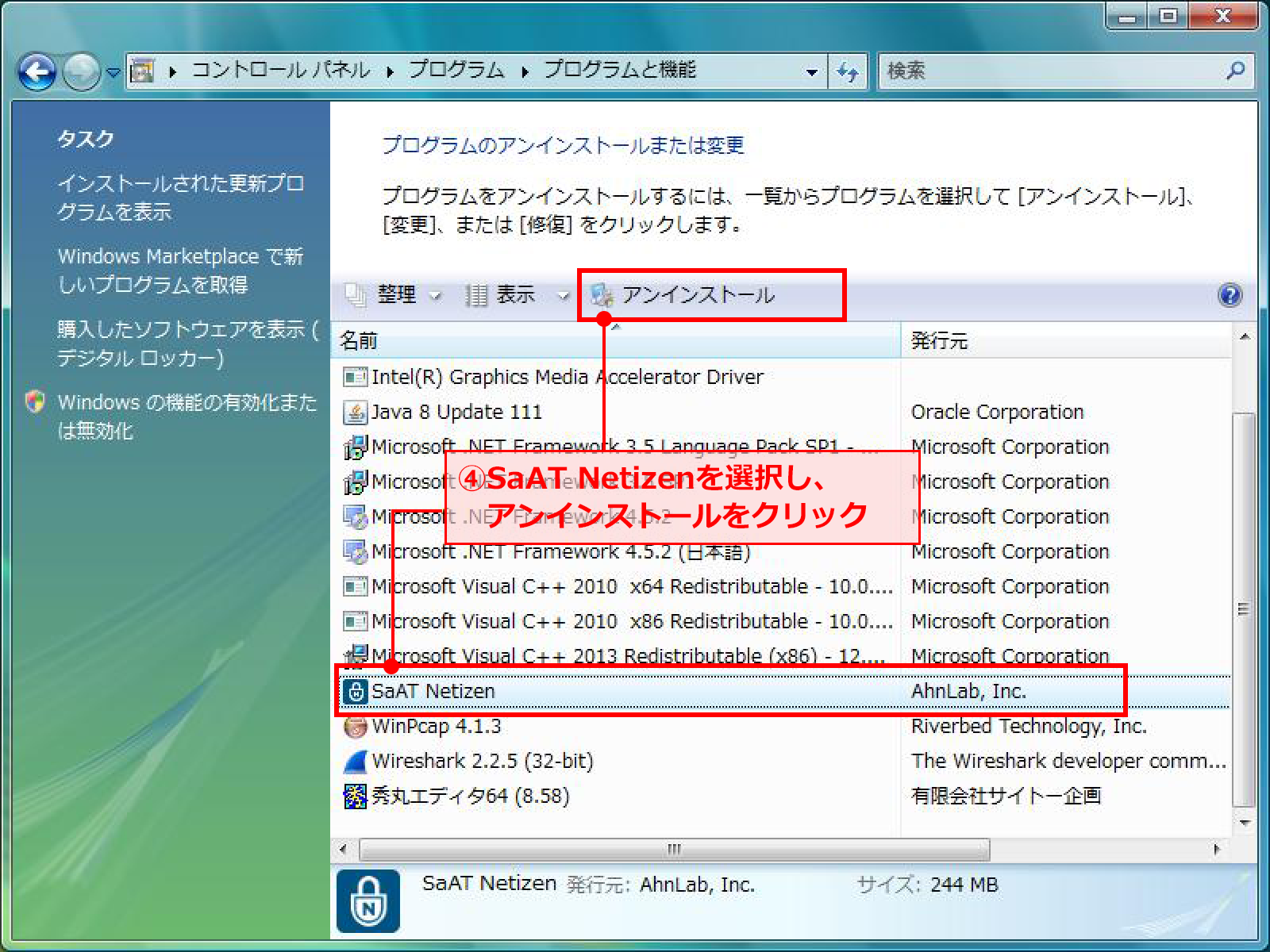This screenshot has width=1270, height=952.
Task: Click The Wireshark developer comm... publisher cell
Action: tap(1068, 761)
